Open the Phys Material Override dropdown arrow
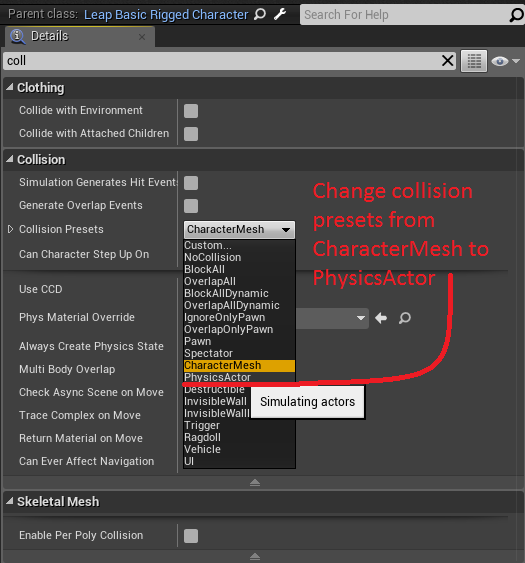The width and height of the screenshot is (525, 563). click(x=361, y=318)
